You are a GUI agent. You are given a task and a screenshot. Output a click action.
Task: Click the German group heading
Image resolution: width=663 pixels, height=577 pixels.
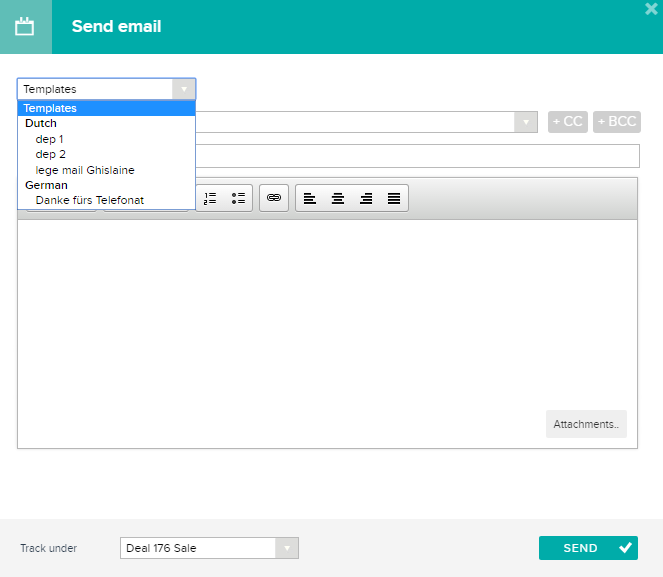46,185
